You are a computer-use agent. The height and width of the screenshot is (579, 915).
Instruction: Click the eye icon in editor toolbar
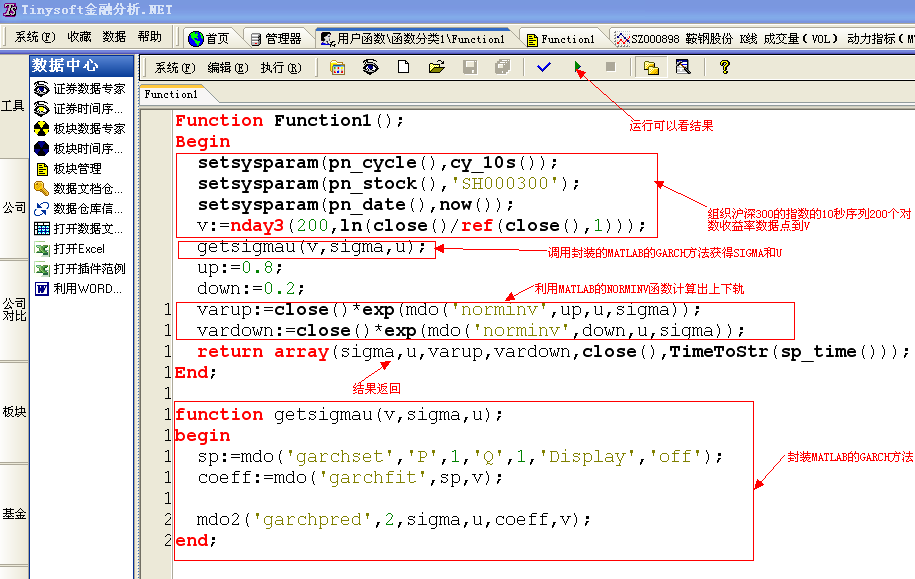[370, 67]
